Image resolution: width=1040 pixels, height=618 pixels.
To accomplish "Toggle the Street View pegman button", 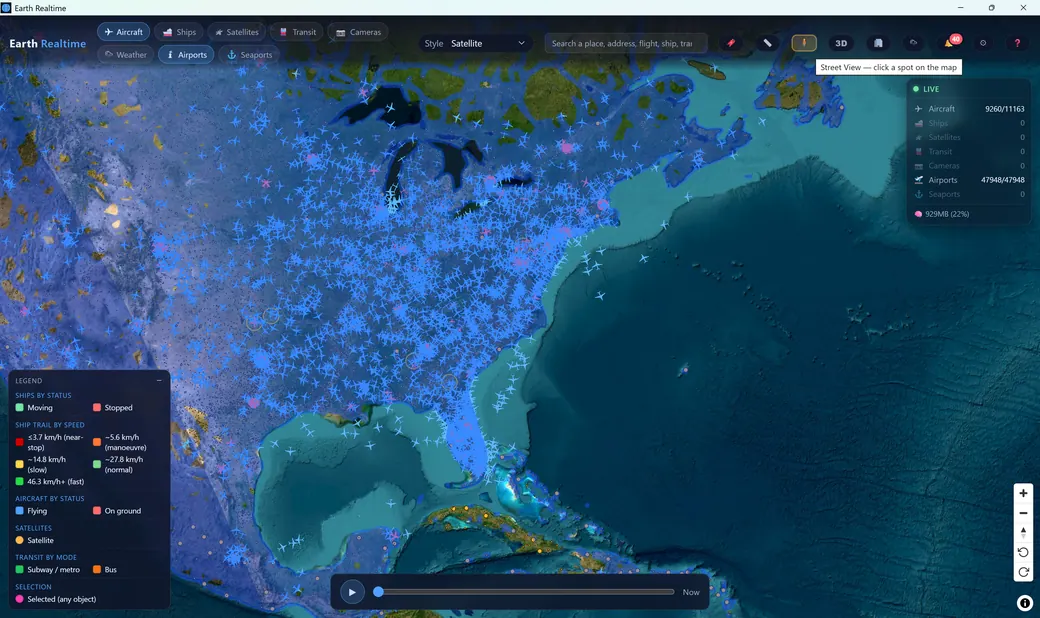I will [x=804, y=43].
